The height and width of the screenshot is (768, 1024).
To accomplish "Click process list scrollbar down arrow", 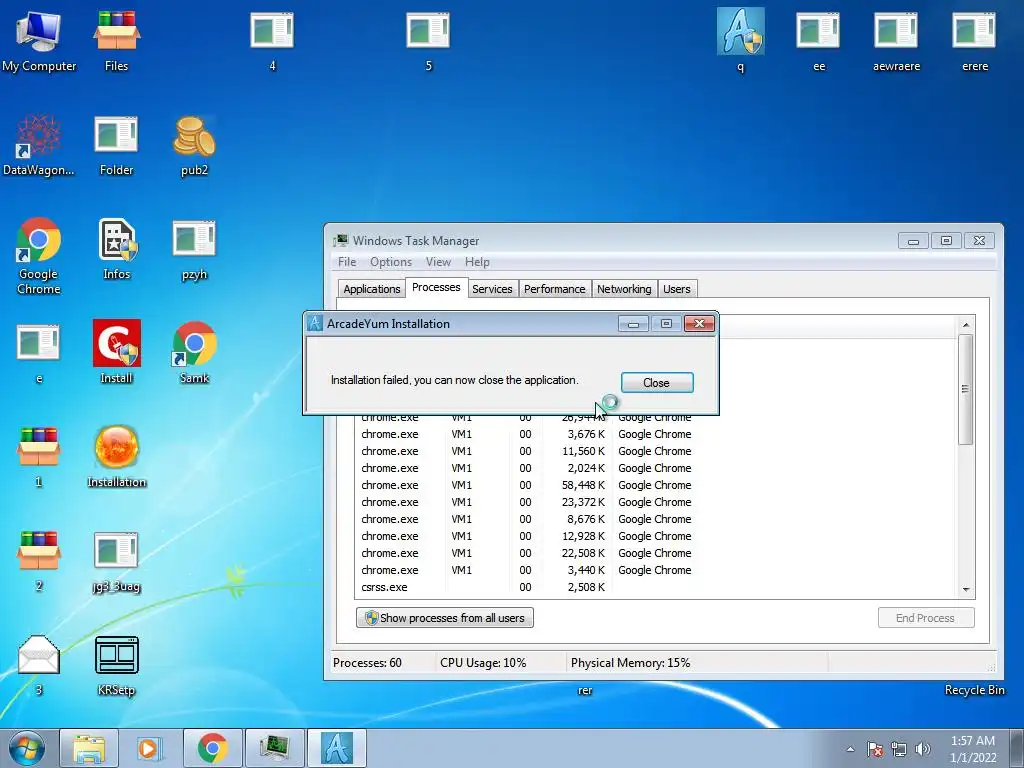I will pos(966,590).
